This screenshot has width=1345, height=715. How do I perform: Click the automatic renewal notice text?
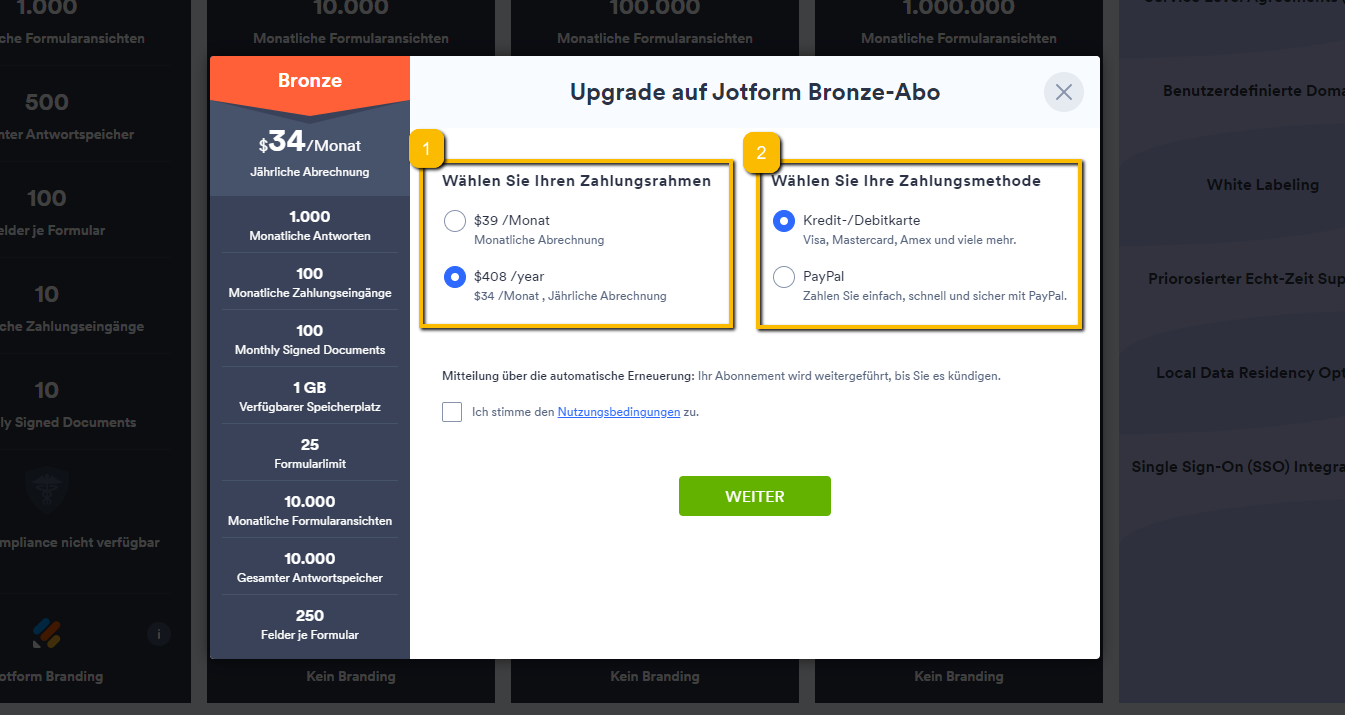(721, 376)
